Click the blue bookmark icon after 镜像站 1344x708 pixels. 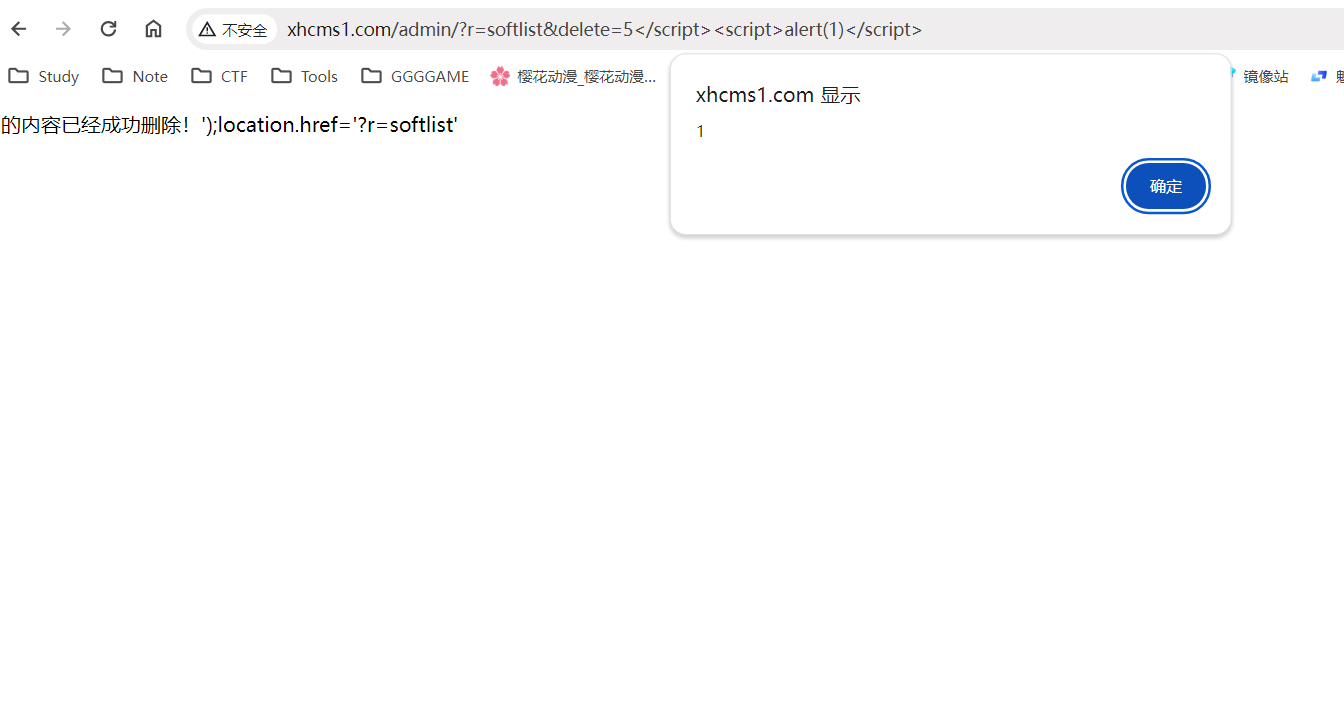(x=1319, y=76)
